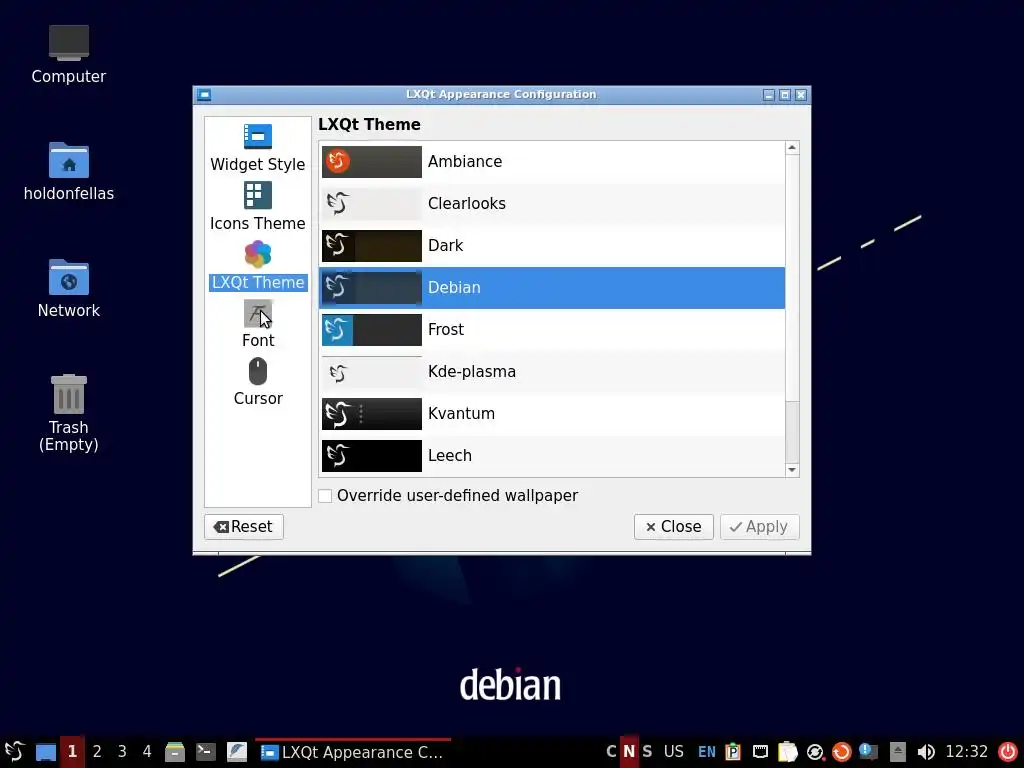Click theme list scroll up arrow
The image size is (1024, 768).
tap(792, 148)
